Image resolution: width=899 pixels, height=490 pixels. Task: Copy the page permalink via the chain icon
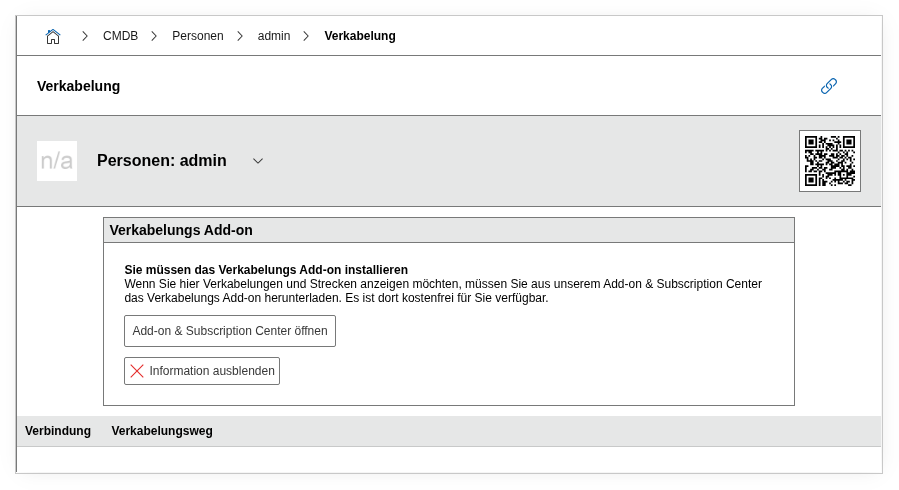pos(828,86)
